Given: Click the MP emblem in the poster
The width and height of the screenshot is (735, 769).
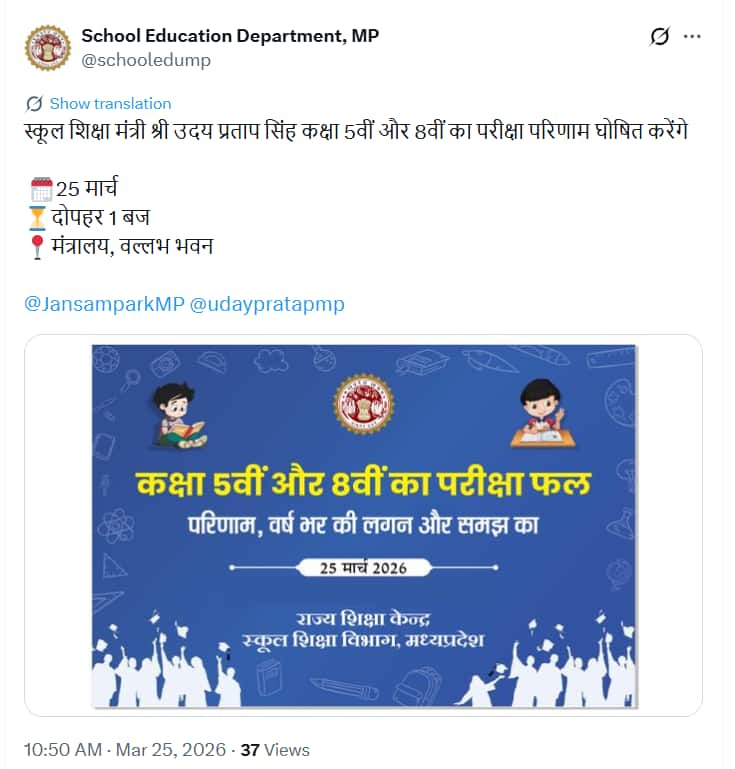Looking at the screenshot, I should point(364,404).
